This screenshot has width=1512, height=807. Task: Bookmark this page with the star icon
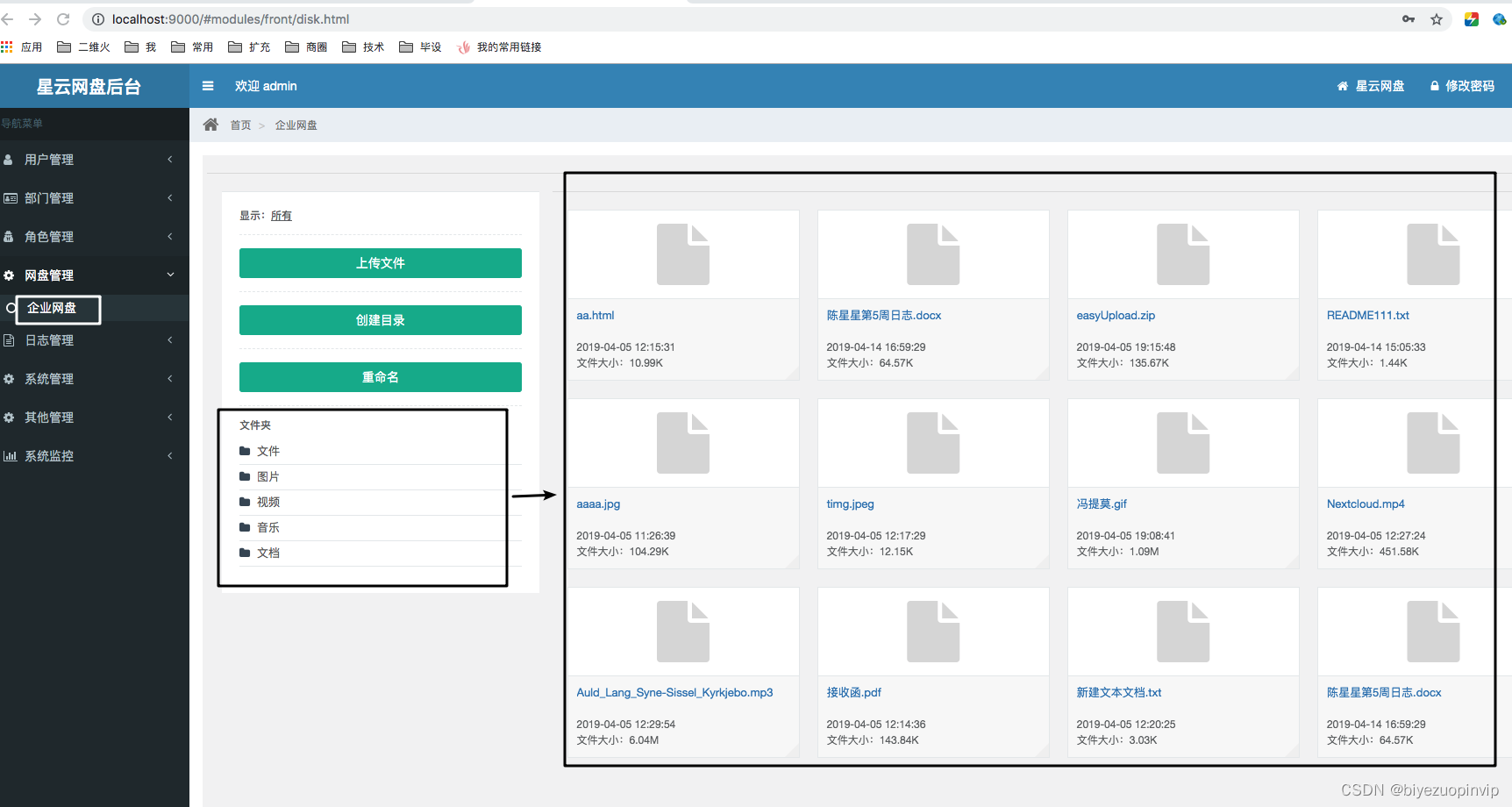(1437, 19)
